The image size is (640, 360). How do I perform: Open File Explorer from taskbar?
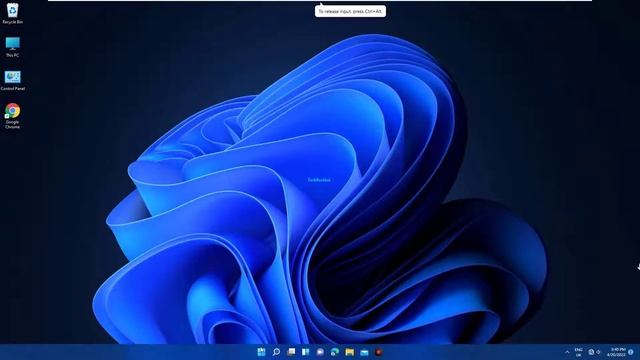click(350, 352)
